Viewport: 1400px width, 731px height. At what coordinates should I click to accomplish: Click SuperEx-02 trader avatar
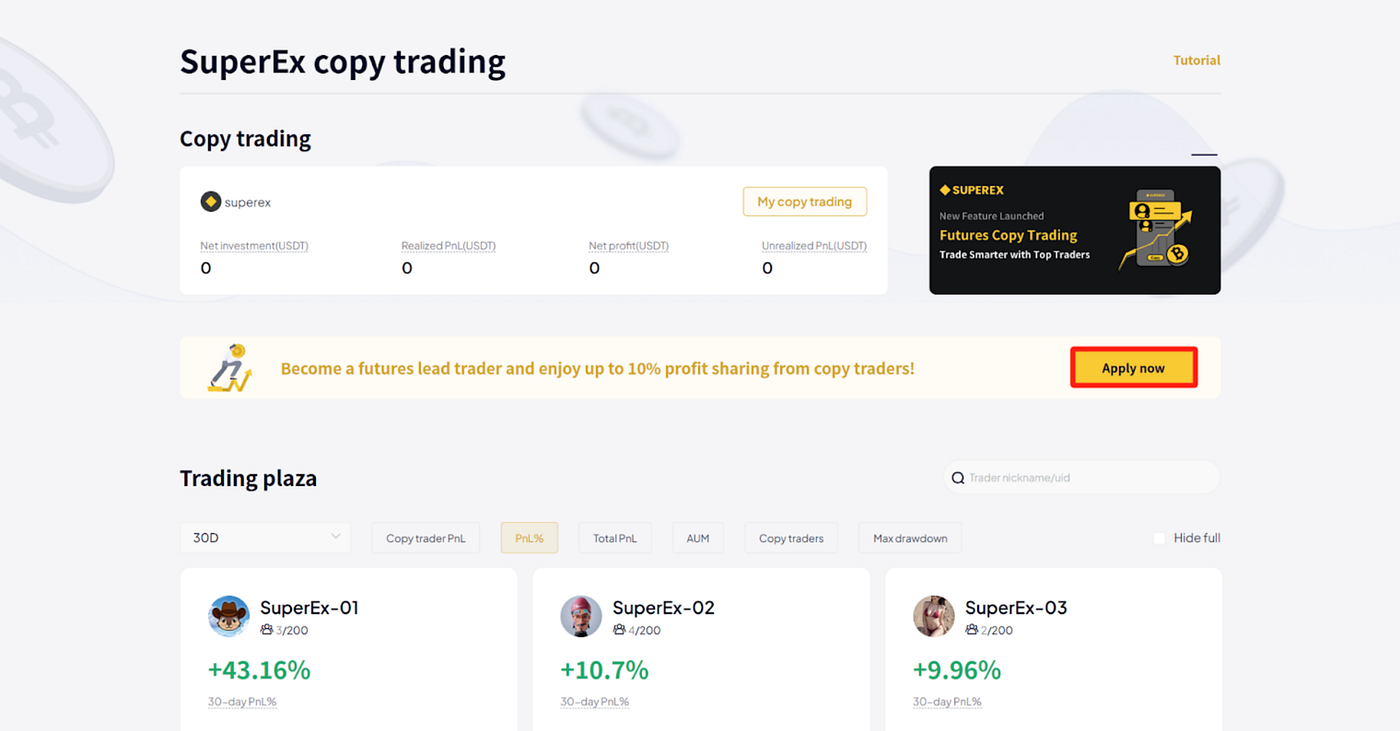[x=581, y=616]
